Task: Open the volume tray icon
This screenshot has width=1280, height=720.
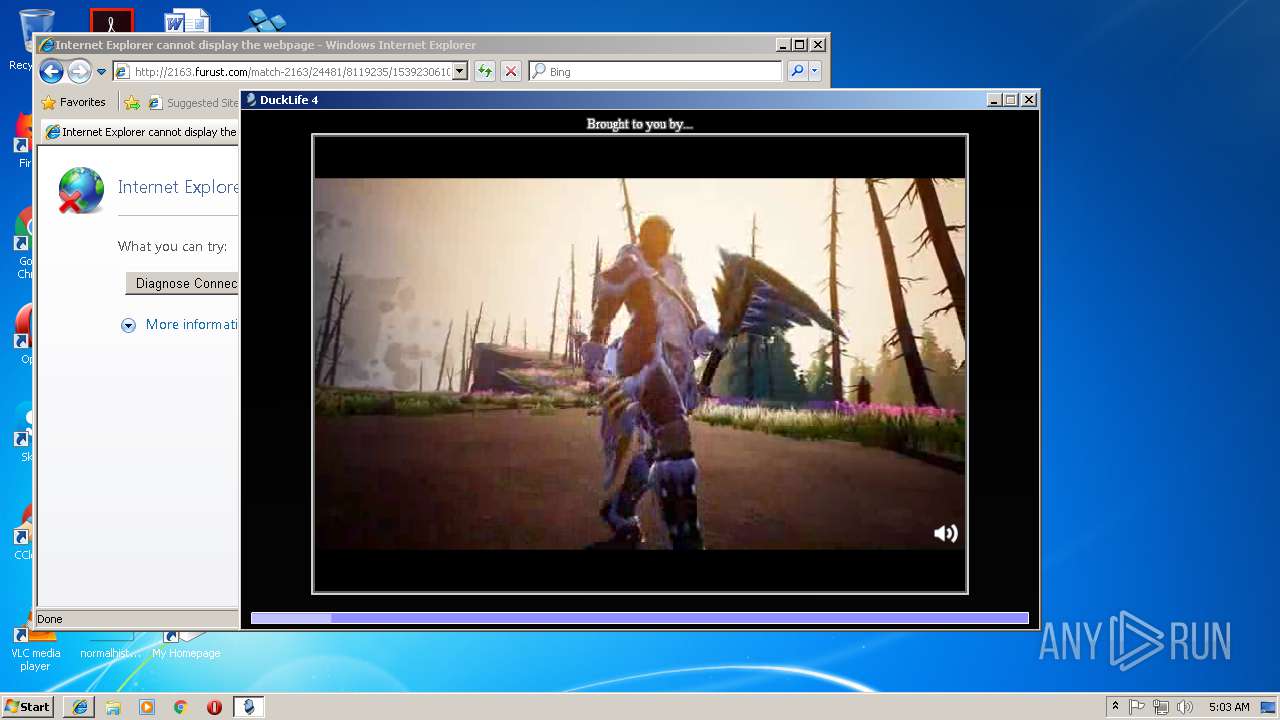Action: [x=1185, y=707]
